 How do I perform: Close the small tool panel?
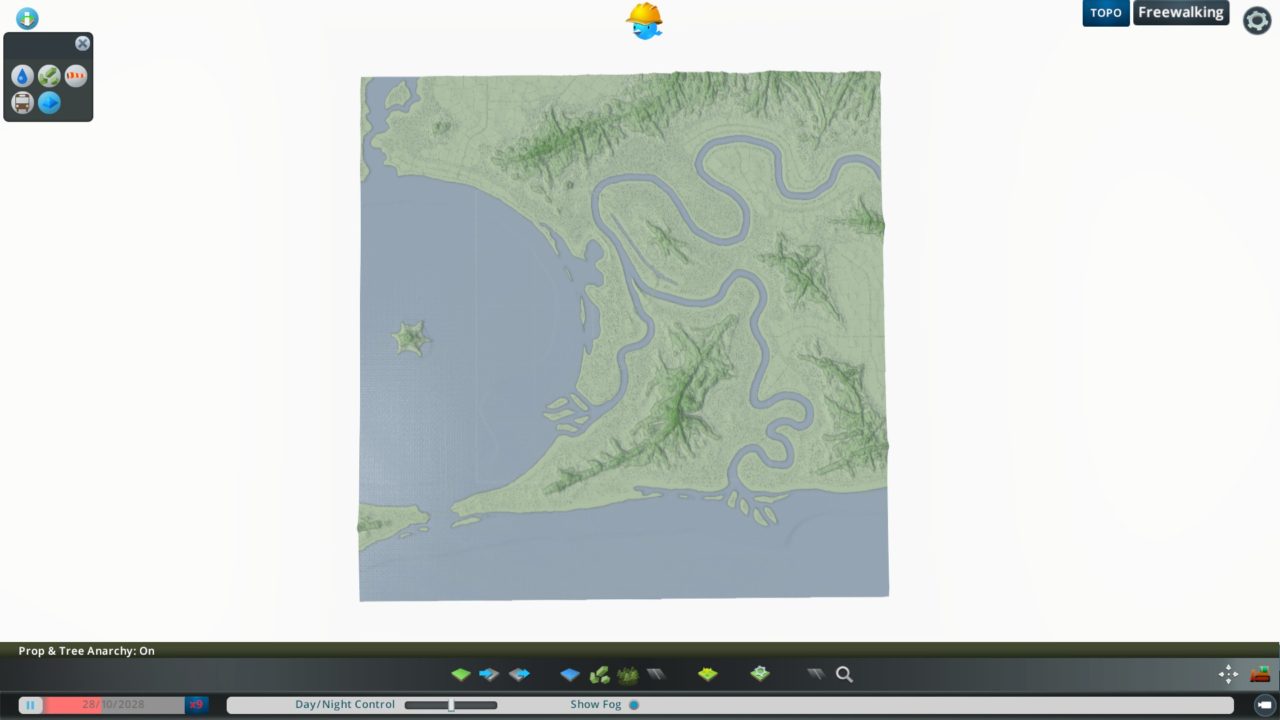83,43
